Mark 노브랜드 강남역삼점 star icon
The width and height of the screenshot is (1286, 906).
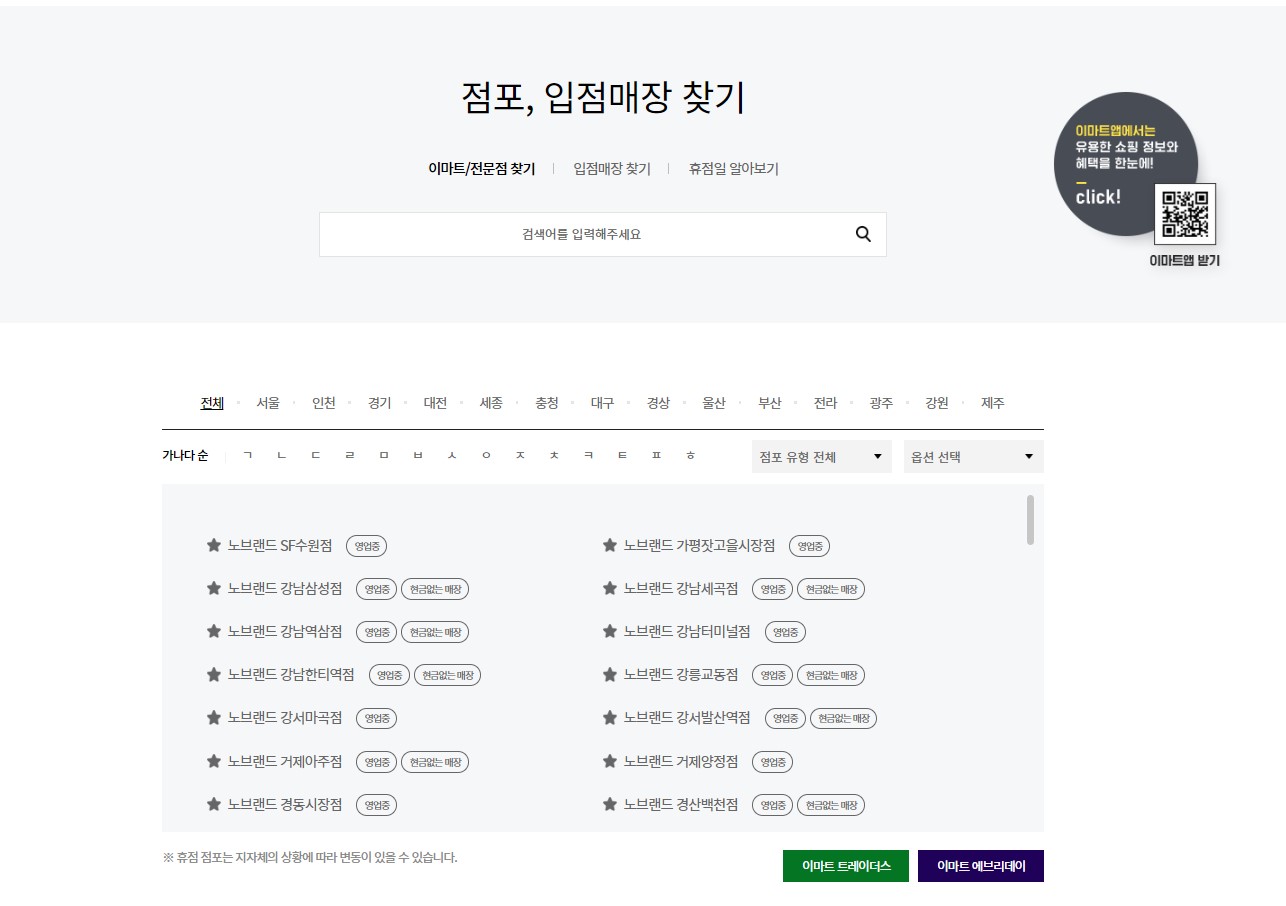click(213, 631)
